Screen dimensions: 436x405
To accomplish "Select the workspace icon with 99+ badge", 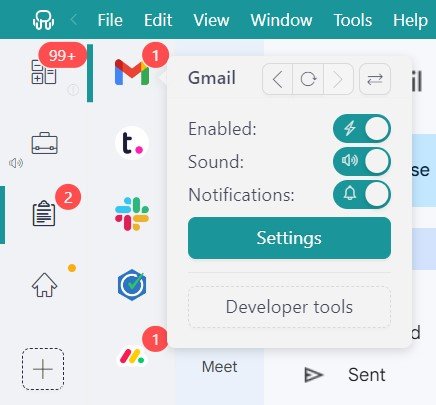I will pos(44,72).
